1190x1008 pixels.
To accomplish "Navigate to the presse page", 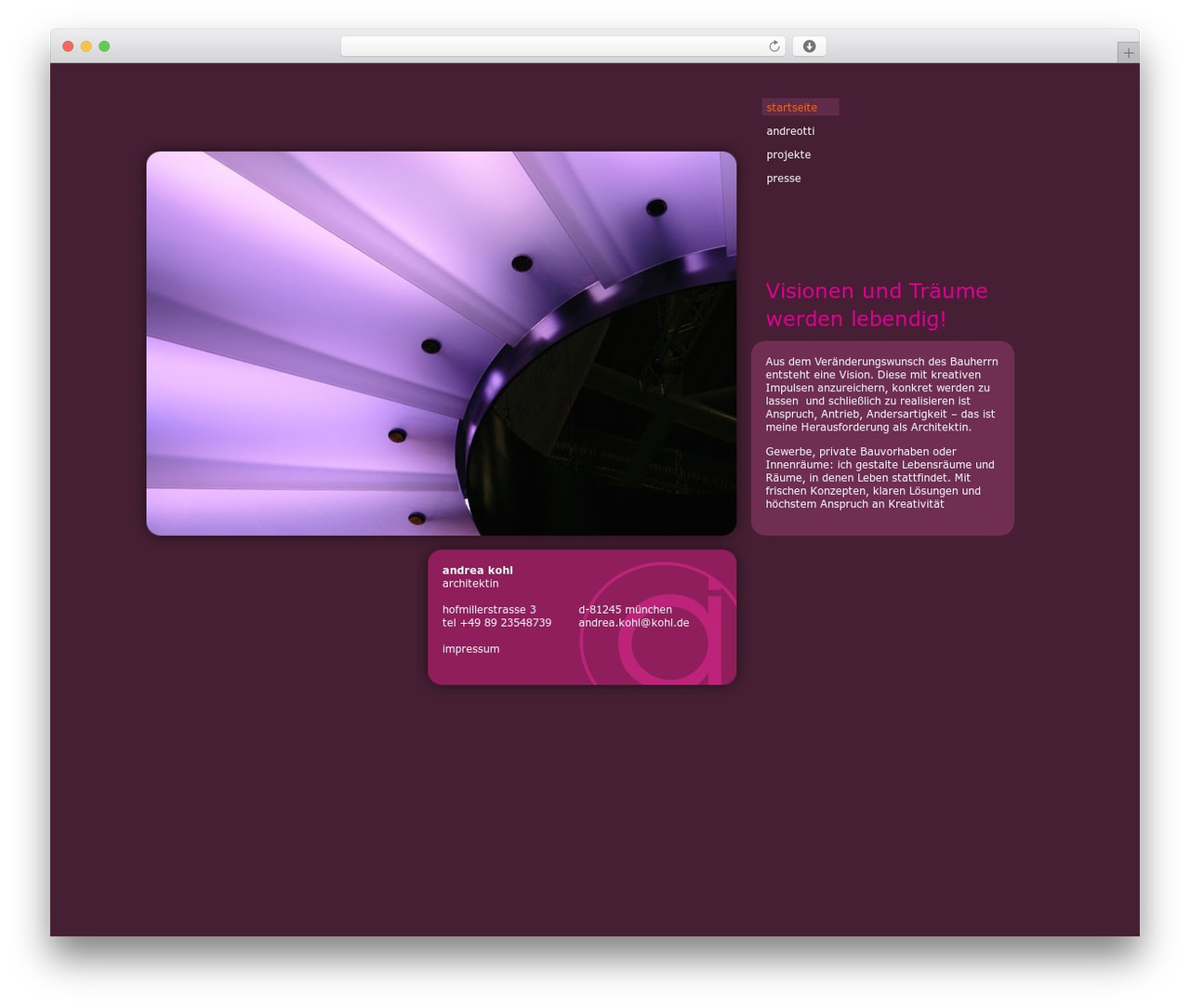I will click(784, 179).
